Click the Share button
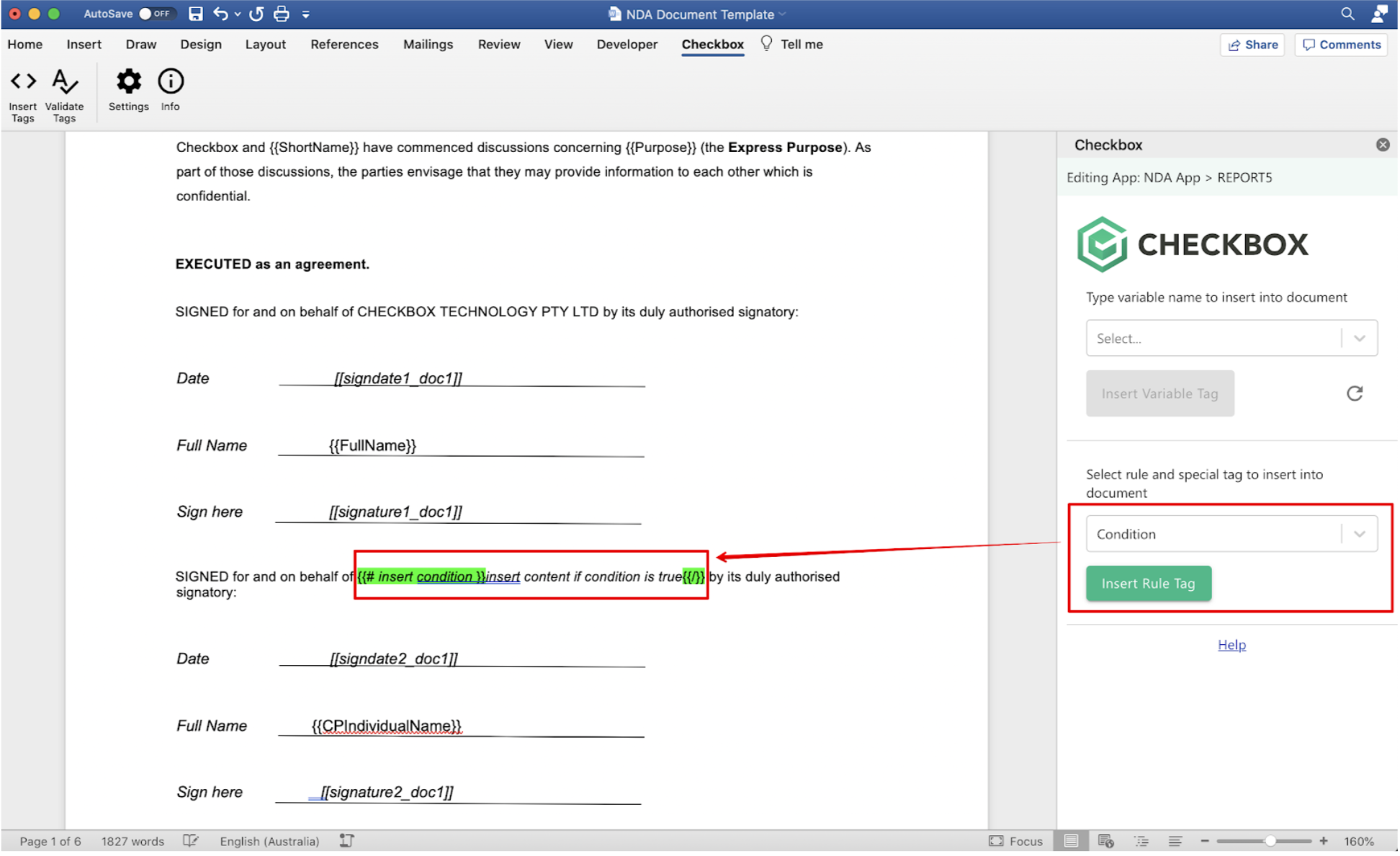 (x=1252, y=45)
